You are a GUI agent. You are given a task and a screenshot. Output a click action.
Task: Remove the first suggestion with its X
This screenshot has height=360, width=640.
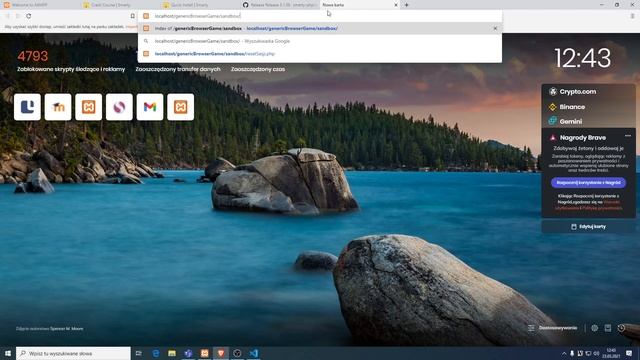[x=495, y=29]
